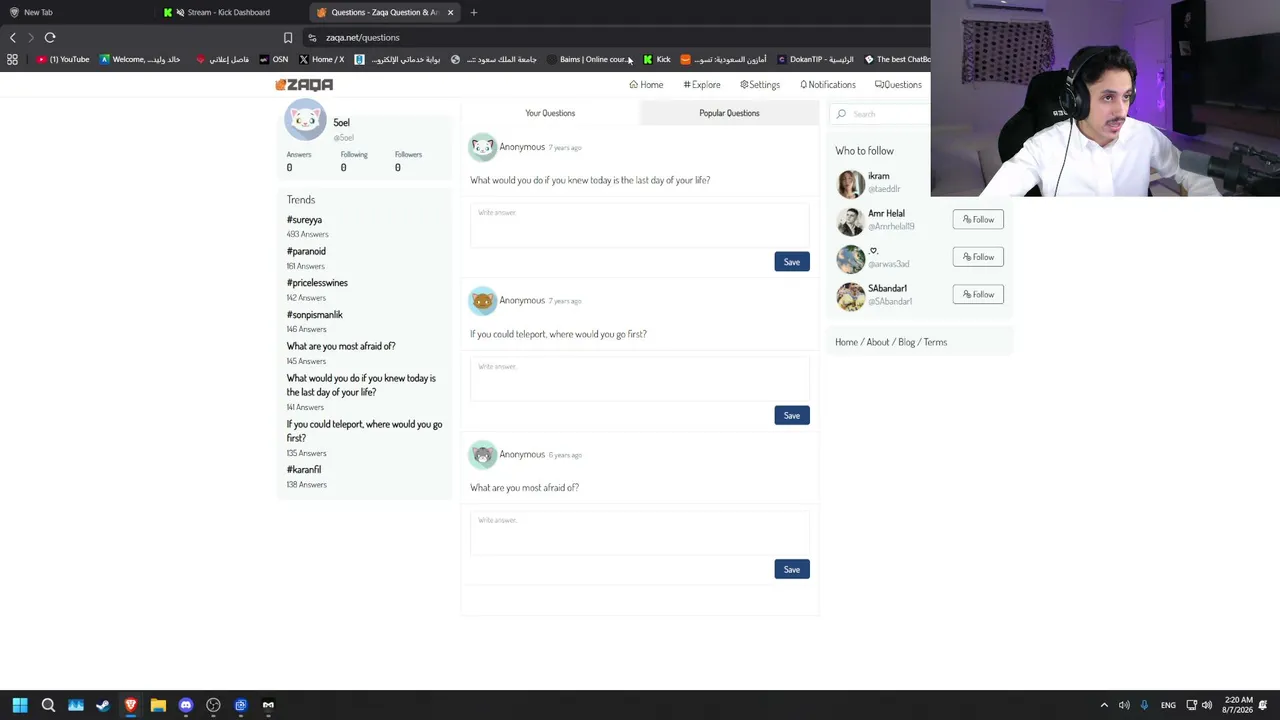
Task: Open trend 'What are you most afraid of?'
Action: (x=341, y=346)
